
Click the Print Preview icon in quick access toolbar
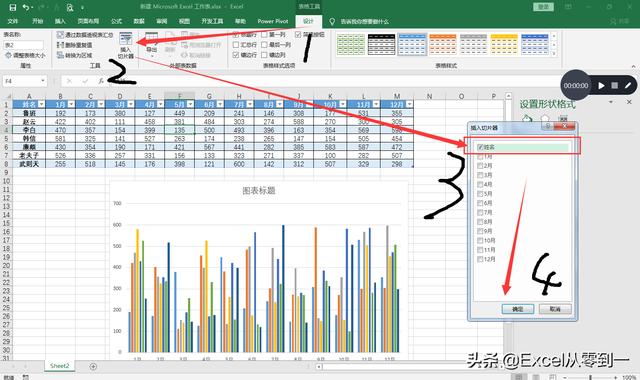(x=70, y=7)
